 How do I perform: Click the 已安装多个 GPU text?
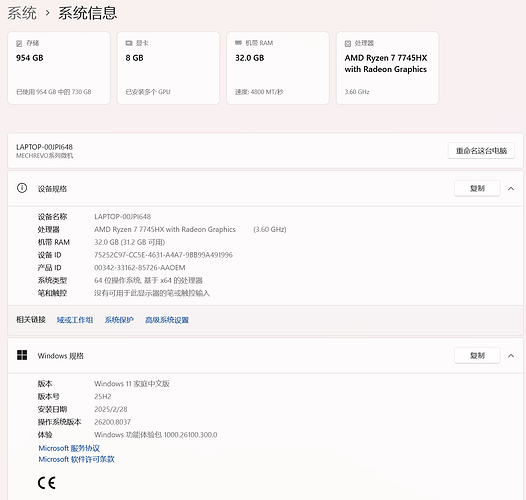tap(148, 92)
